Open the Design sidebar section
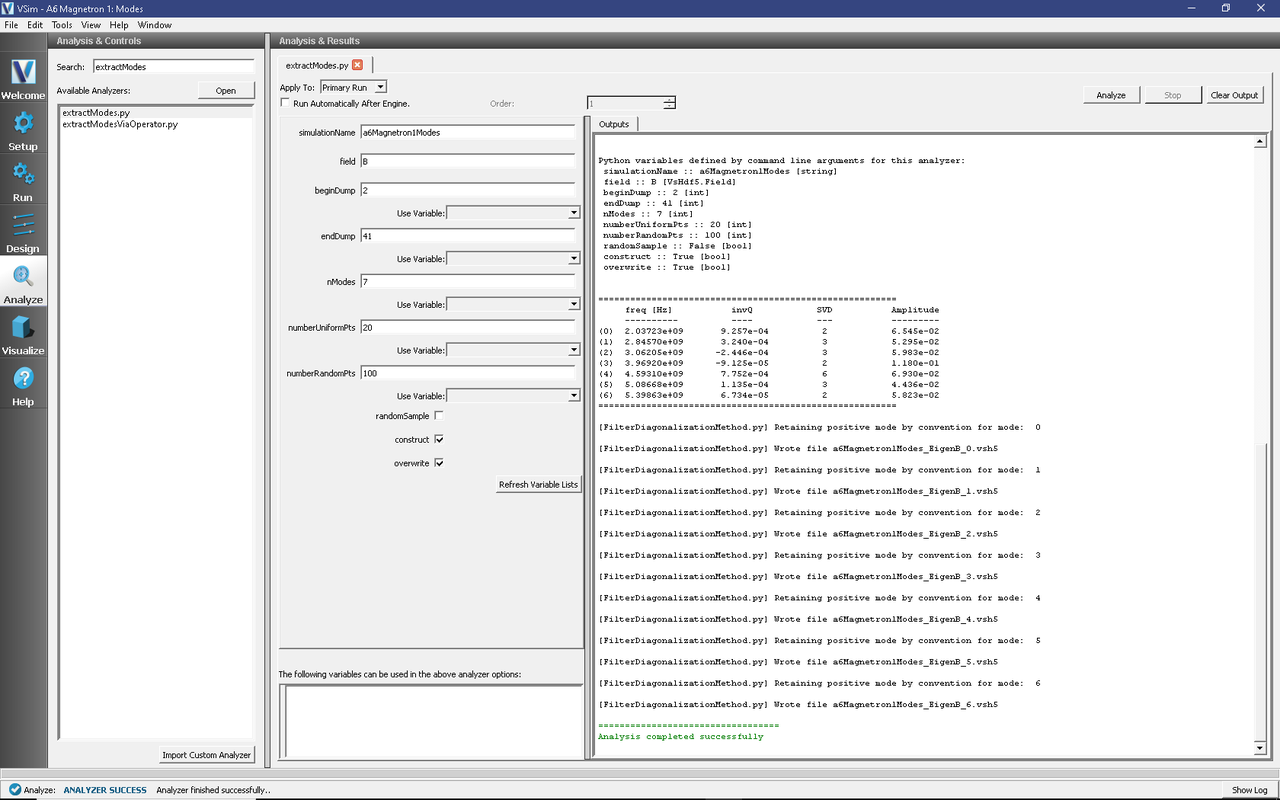This screenshot has width=1280, height=800. (23, 233)
